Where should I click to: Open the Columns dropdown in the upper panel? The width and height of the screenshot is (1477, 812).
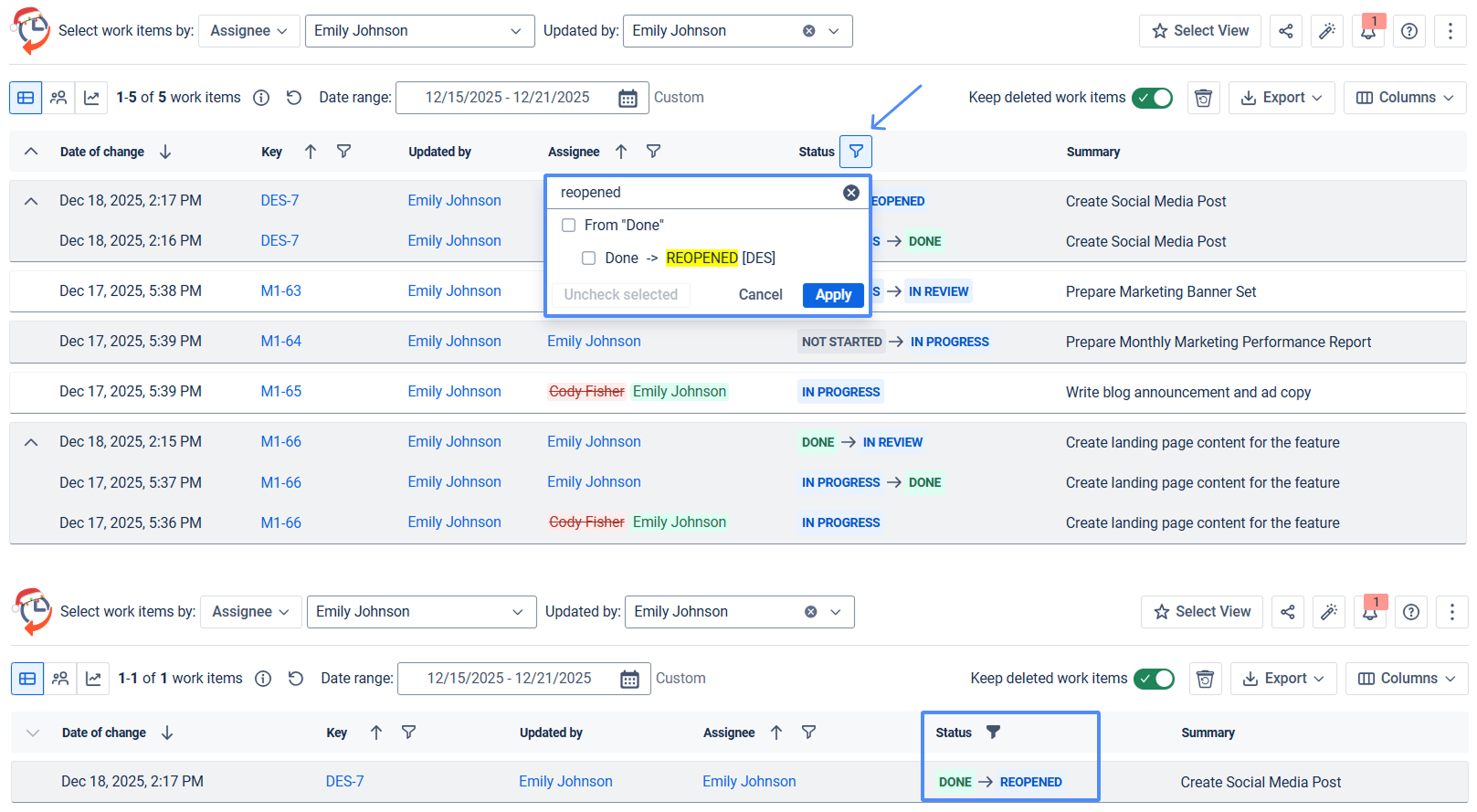point(1405,98)
